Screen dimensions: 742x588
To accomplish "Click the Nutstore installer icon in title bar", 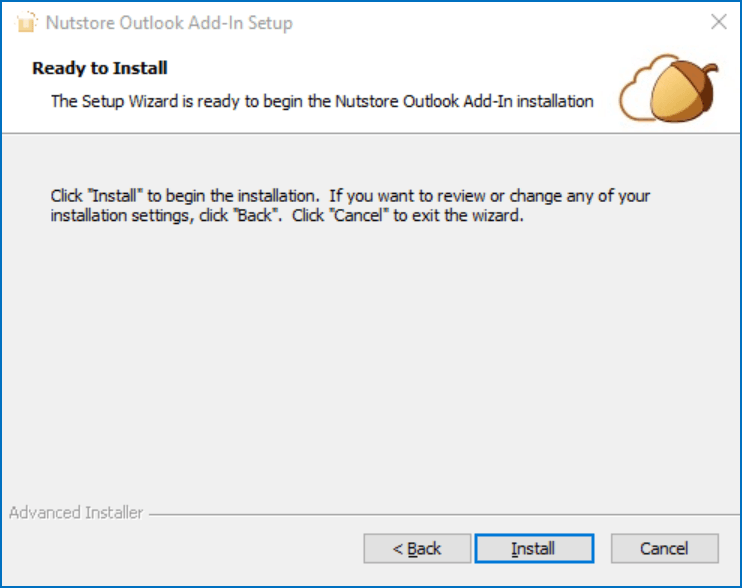I will coord(27,22).
